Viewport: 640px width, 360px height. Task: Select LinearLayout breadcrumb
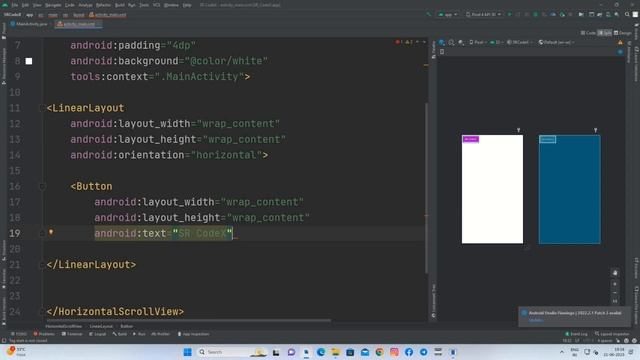(101, 326)
